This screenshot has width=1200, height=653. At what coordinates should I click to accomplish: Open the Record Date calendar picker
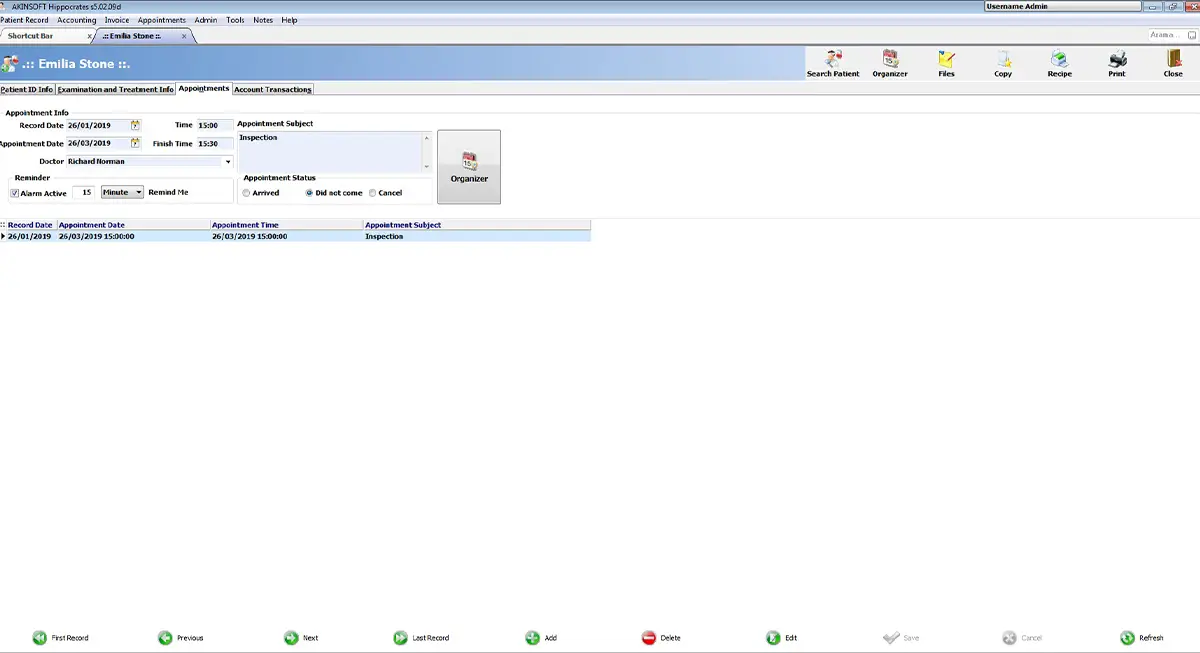(135, 126)
